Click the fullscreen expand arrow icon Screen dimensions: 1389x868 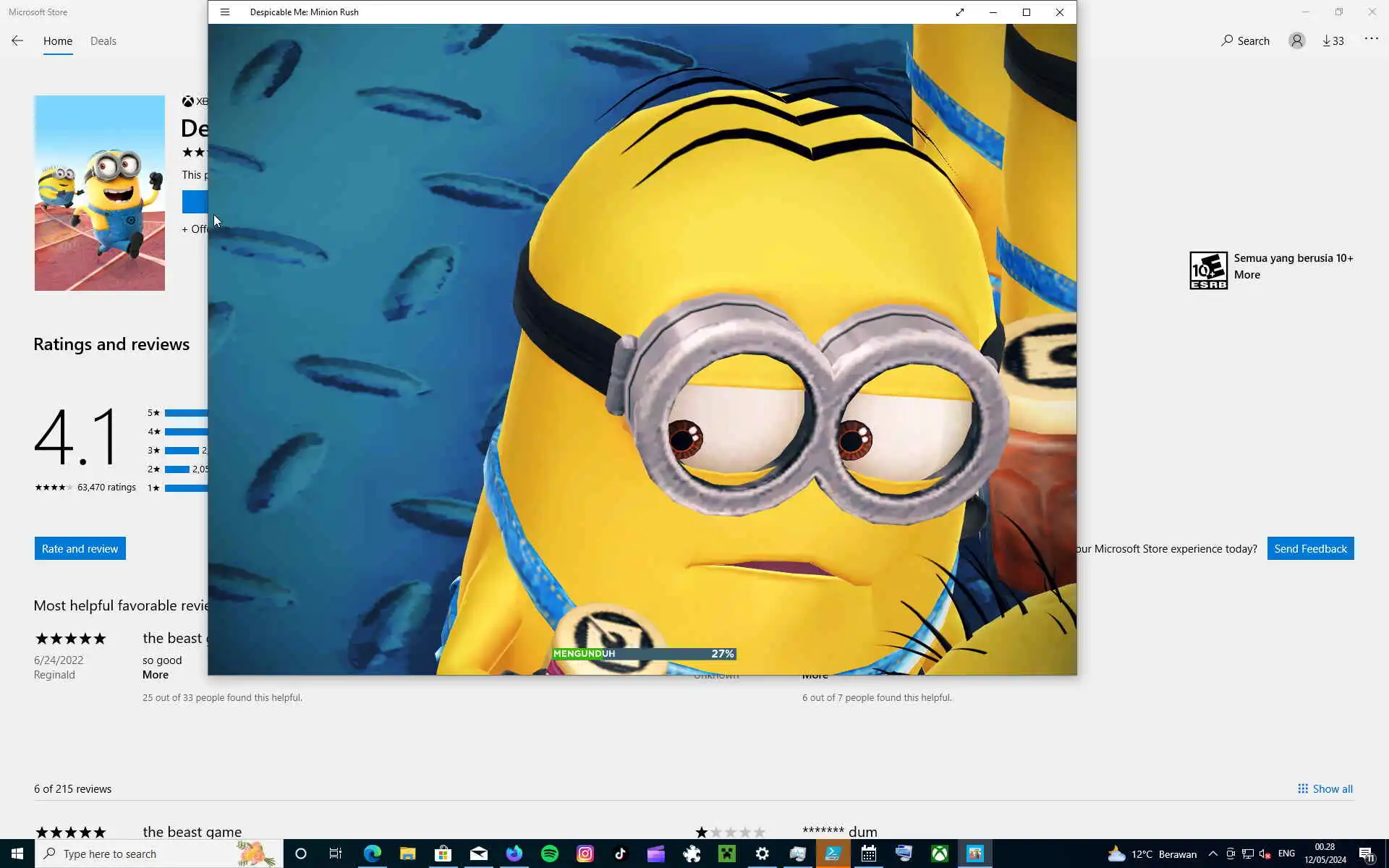(960, 12)
